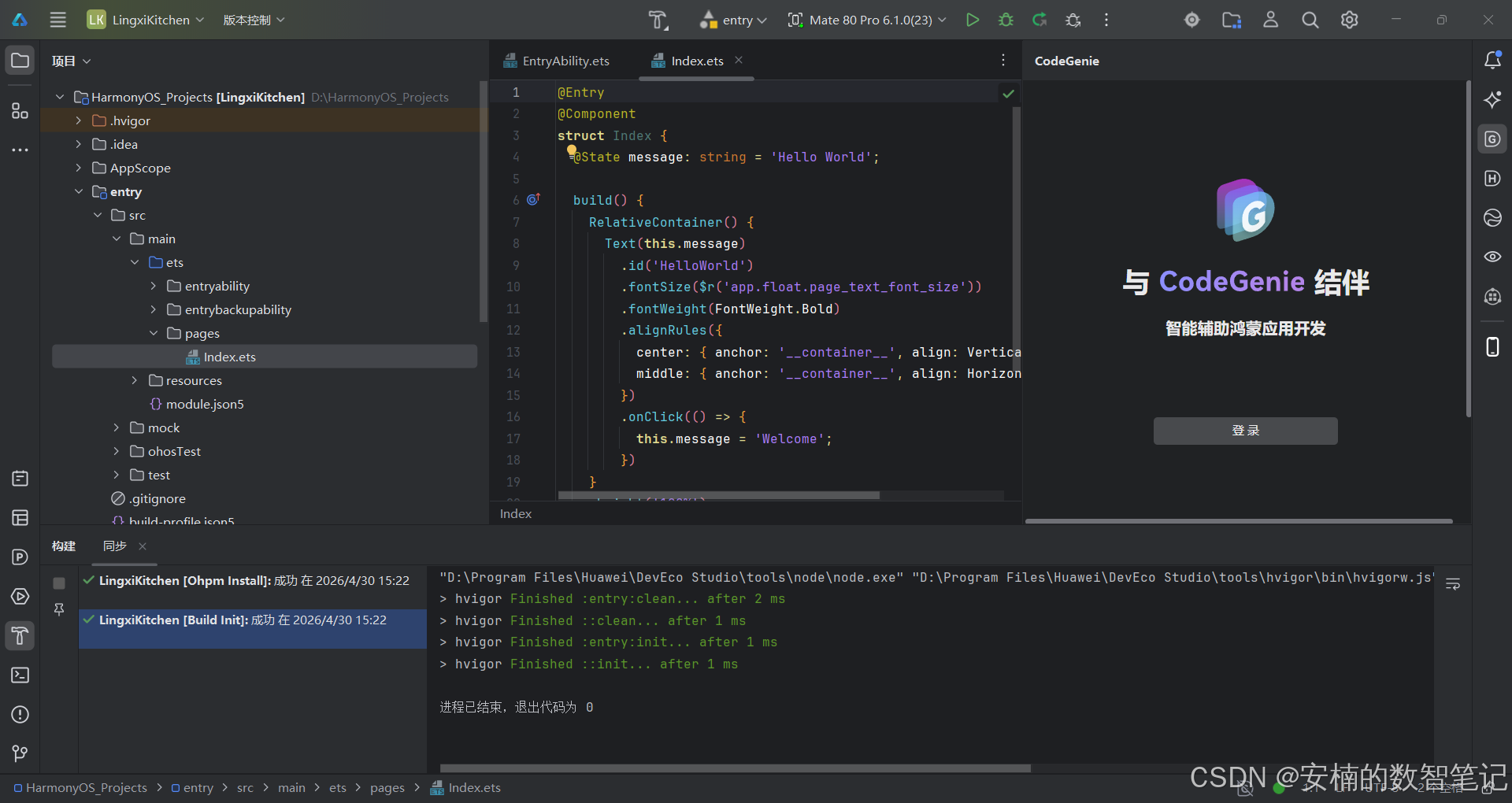The height and width of the screenshot is (803, 1512).
Task: Click the hot reload run icon
Action: (1039, 20)
